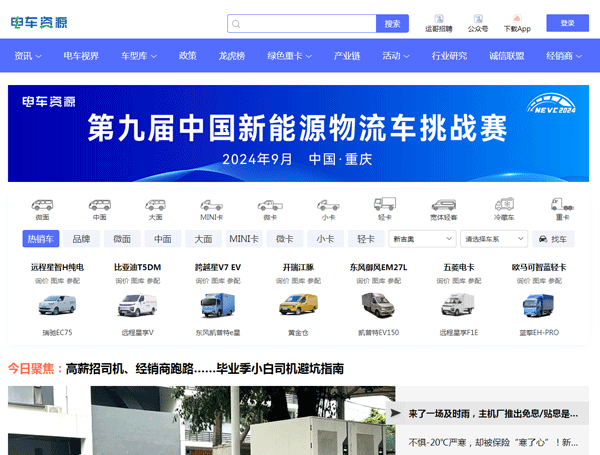Switch to the MINI卡 filter tab

click(x=244, y=239)
